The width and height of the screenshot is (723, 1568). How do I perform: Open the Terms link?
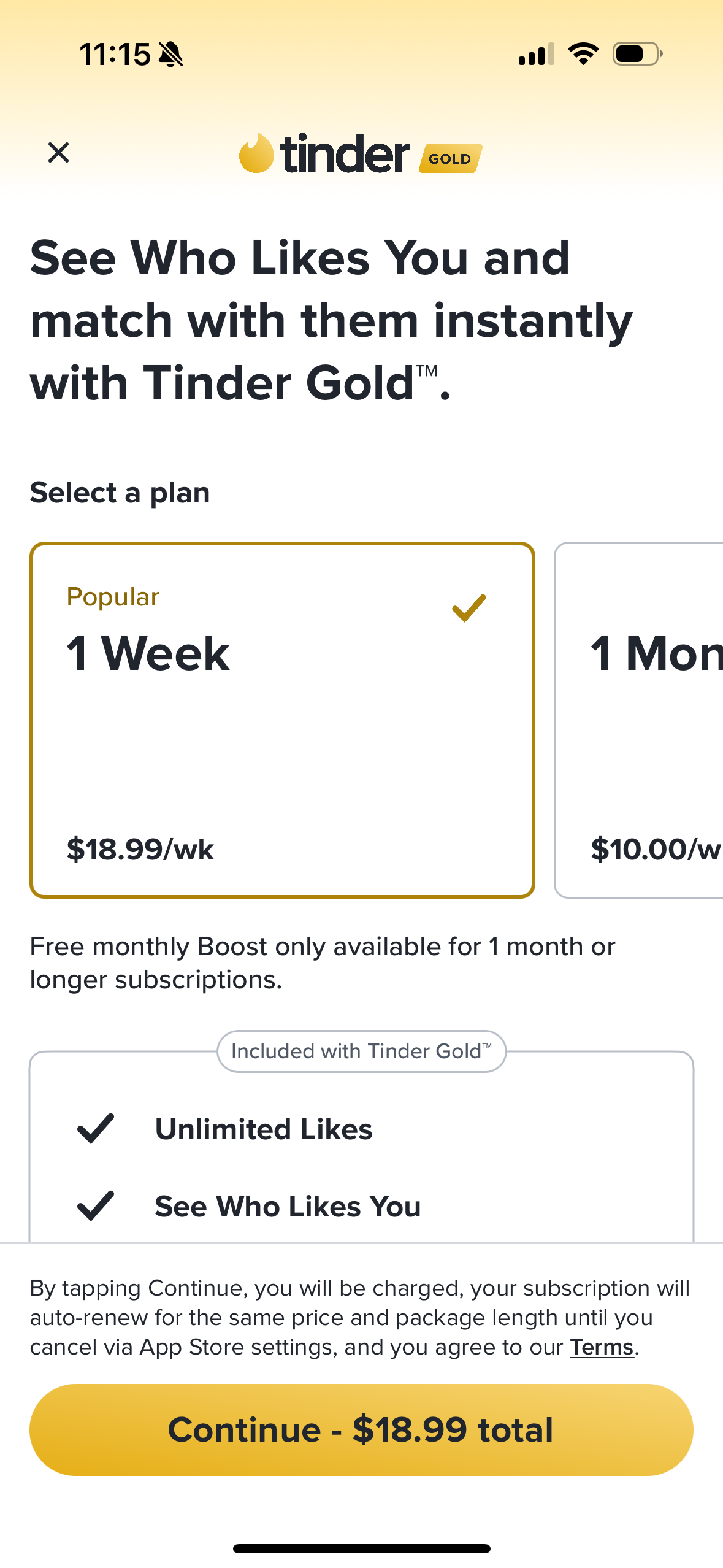click(601, 1347)
